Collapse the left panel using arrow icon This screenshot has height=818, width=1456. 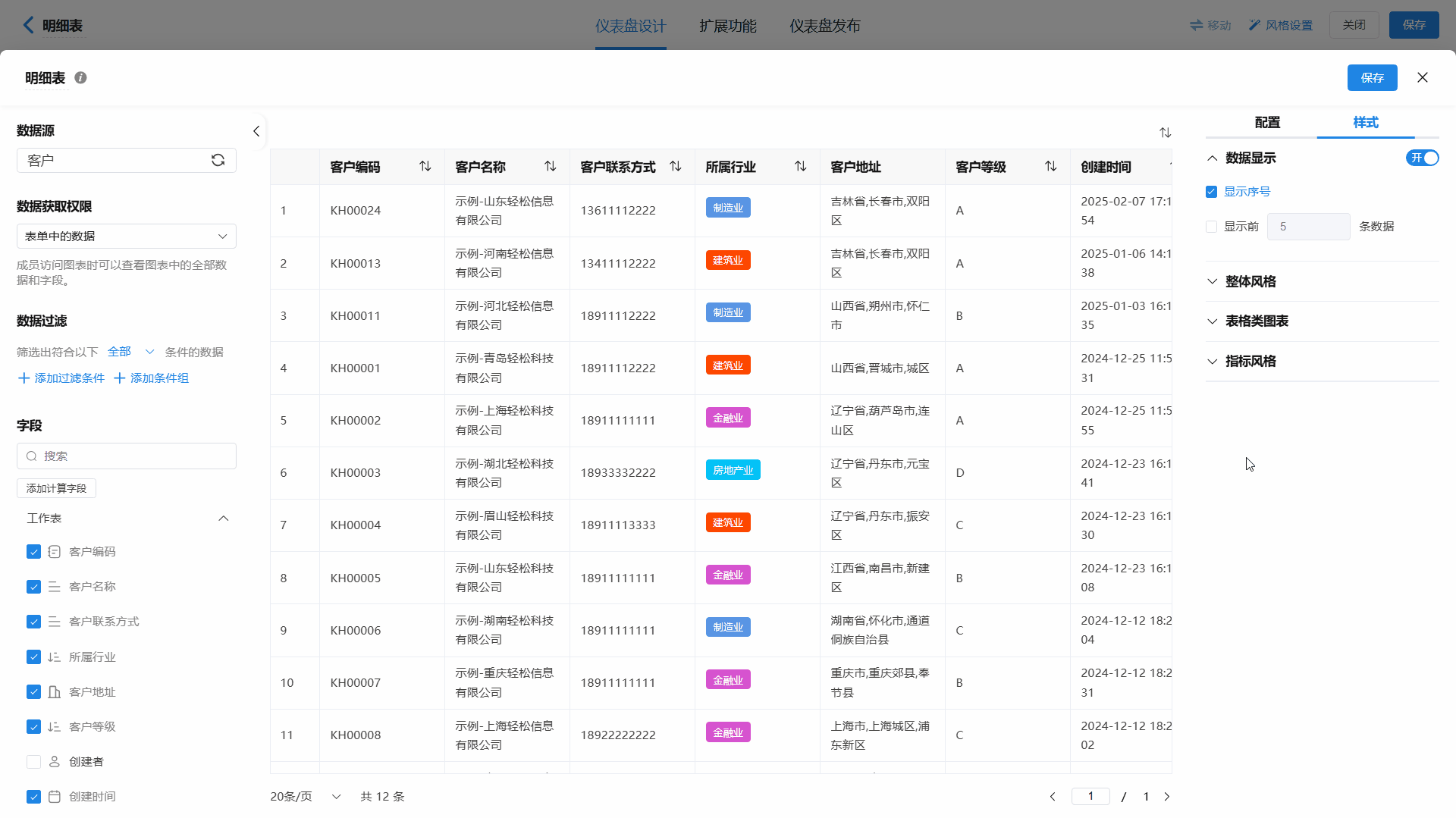coord(256,131)
